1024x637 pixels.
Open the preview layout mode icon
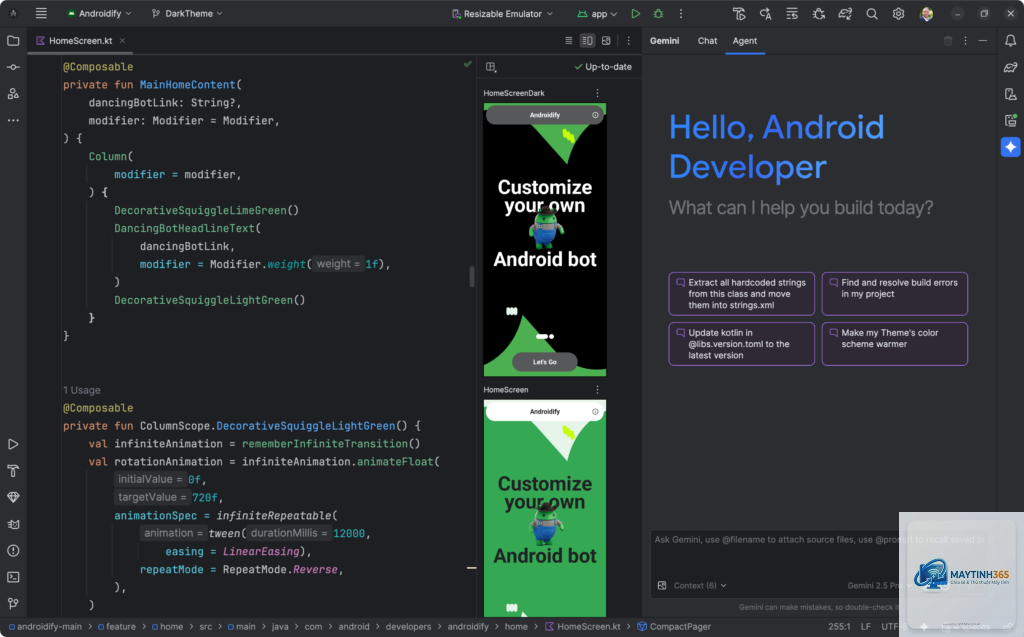pos(491,67)
